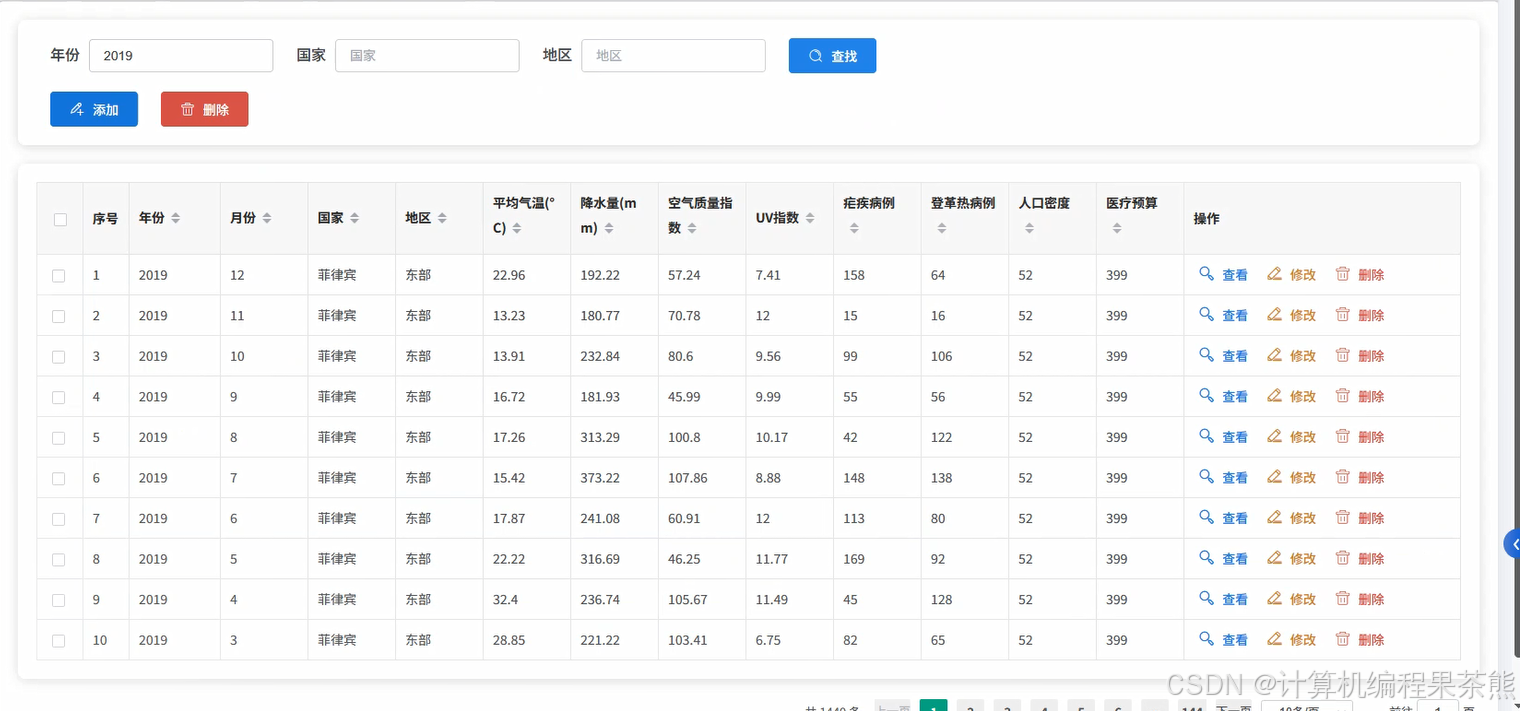The width and height of the screenshot is (1520, 711).
Task: Open 修改 link for row 2
Action: tap(1303, 315)
